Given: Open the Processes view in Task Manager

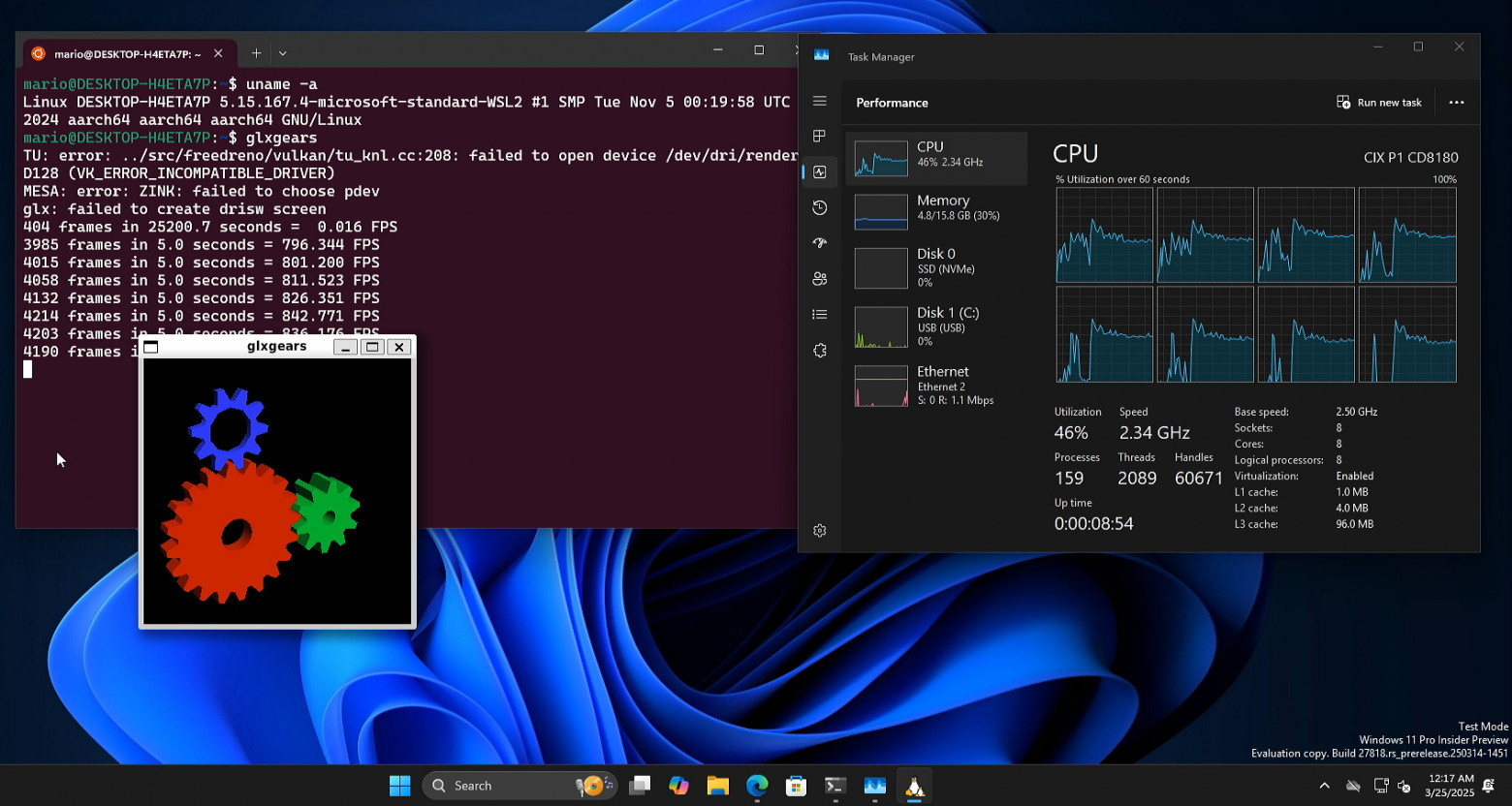Looking at the screenshot, I should pos(819,136).
